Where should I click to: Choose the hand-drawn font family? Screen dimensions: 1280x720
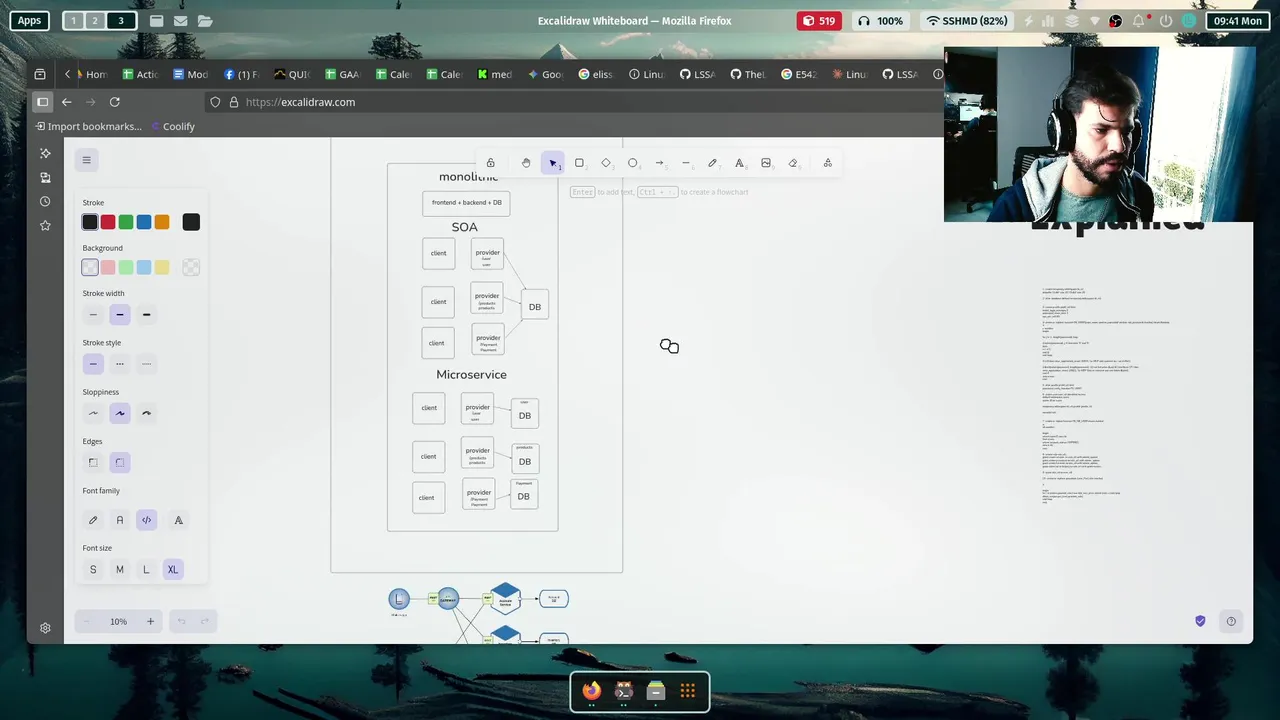[x=93, y=520]
